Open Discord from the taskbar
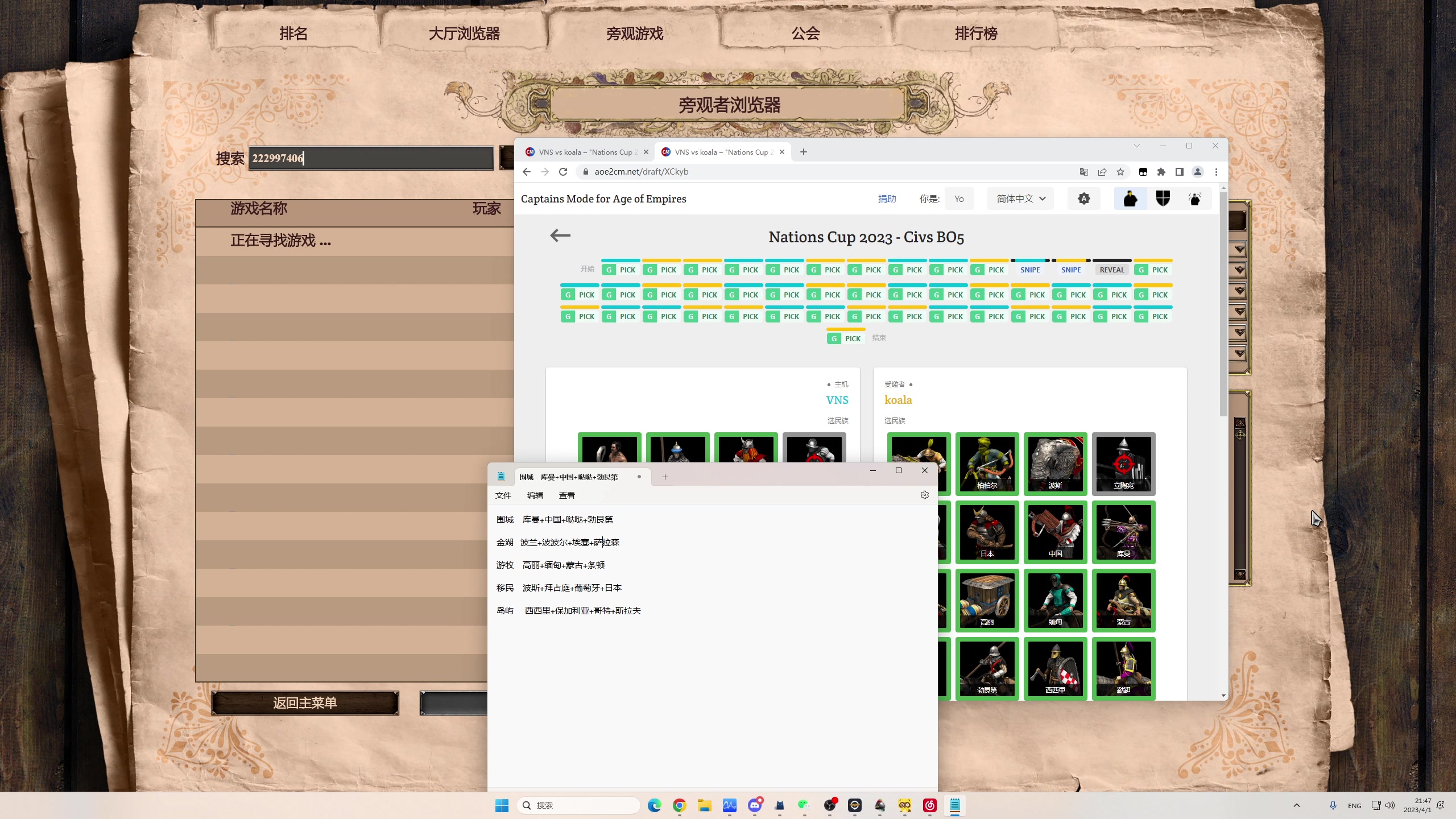The width and height of the screenshot is (1456, 819). [755, 805]
